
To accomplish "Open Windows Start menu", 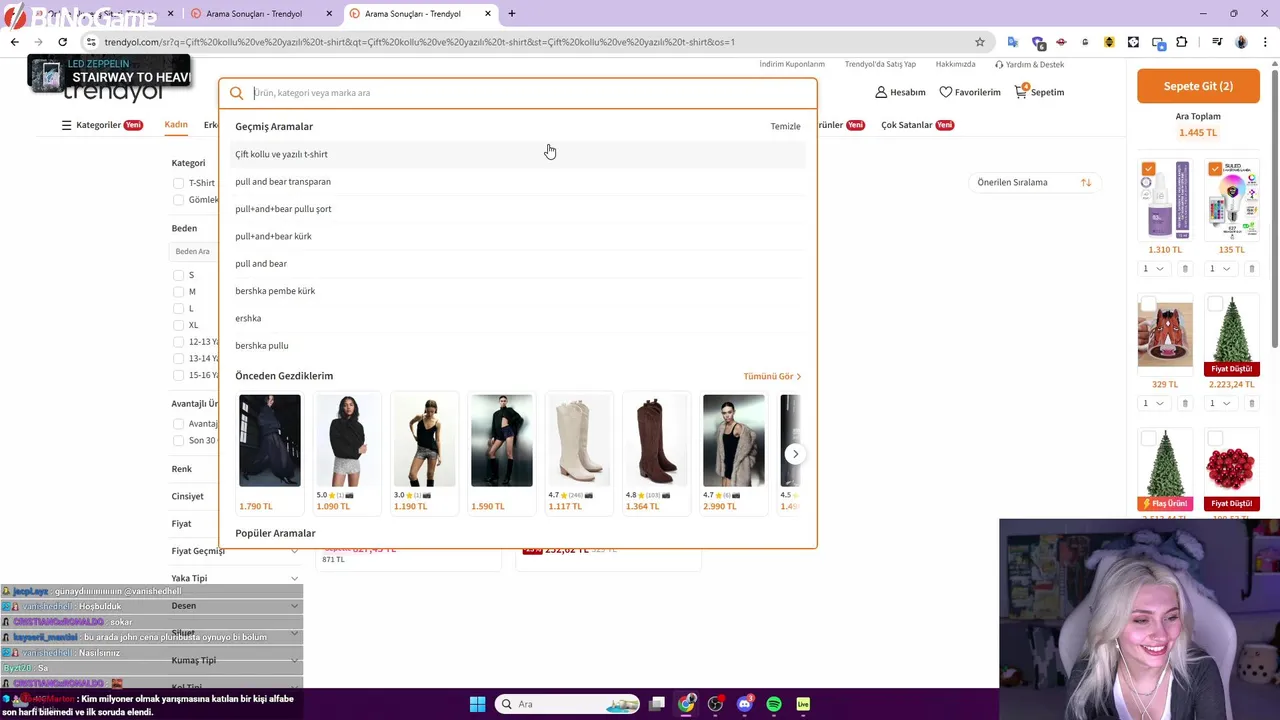I will point(477,704).
